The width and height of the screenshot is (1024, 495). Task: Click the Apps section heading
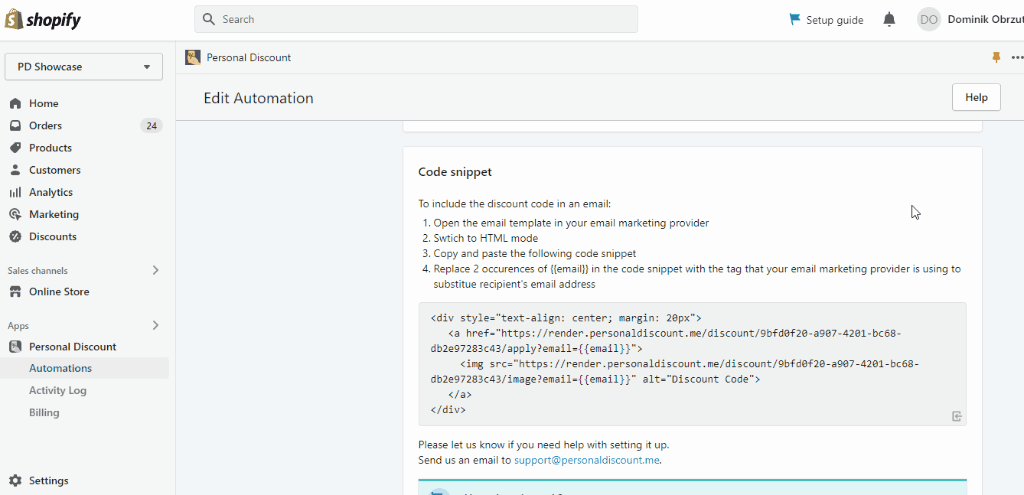tap(18, 325)
